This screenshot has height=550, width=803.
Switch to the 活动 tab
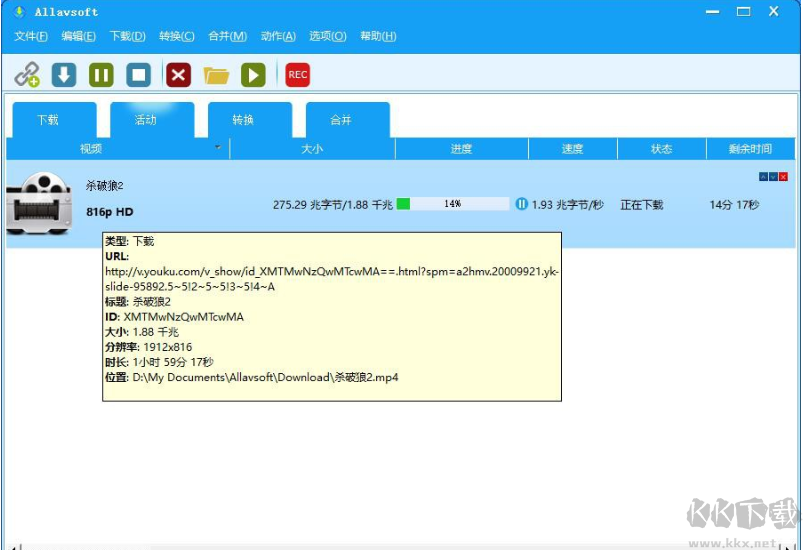tap(152, 120)
